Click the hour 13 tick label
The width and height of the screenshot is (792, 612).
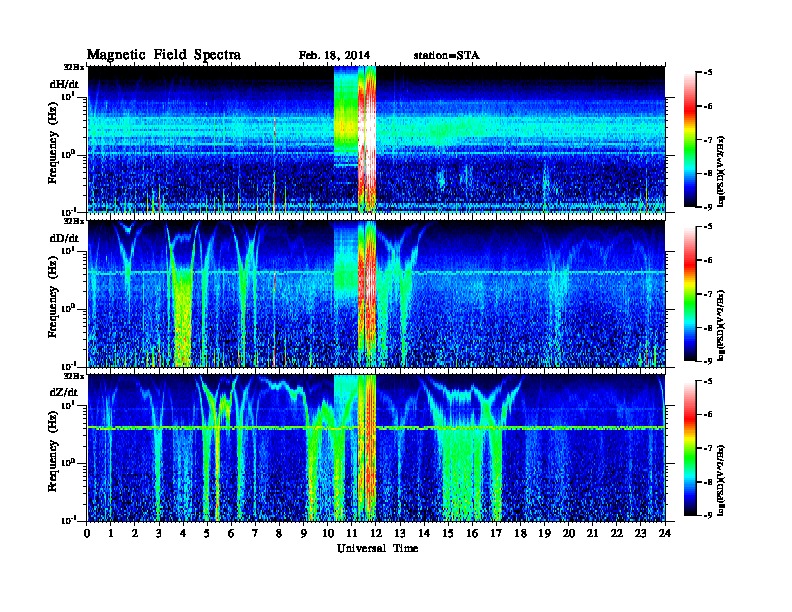(400, 533)
